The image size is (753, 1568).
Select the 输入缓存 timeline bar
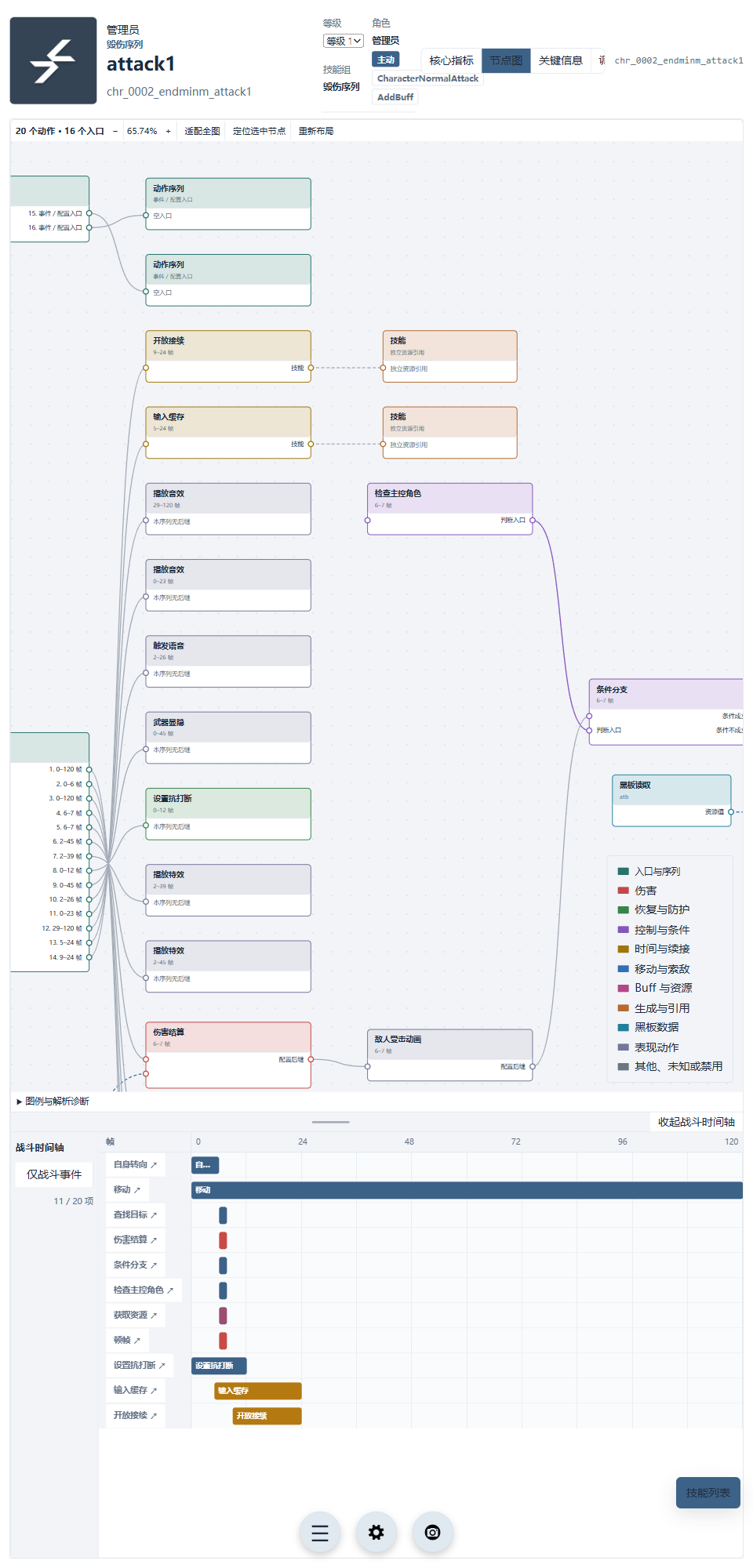click(258, 1391)
